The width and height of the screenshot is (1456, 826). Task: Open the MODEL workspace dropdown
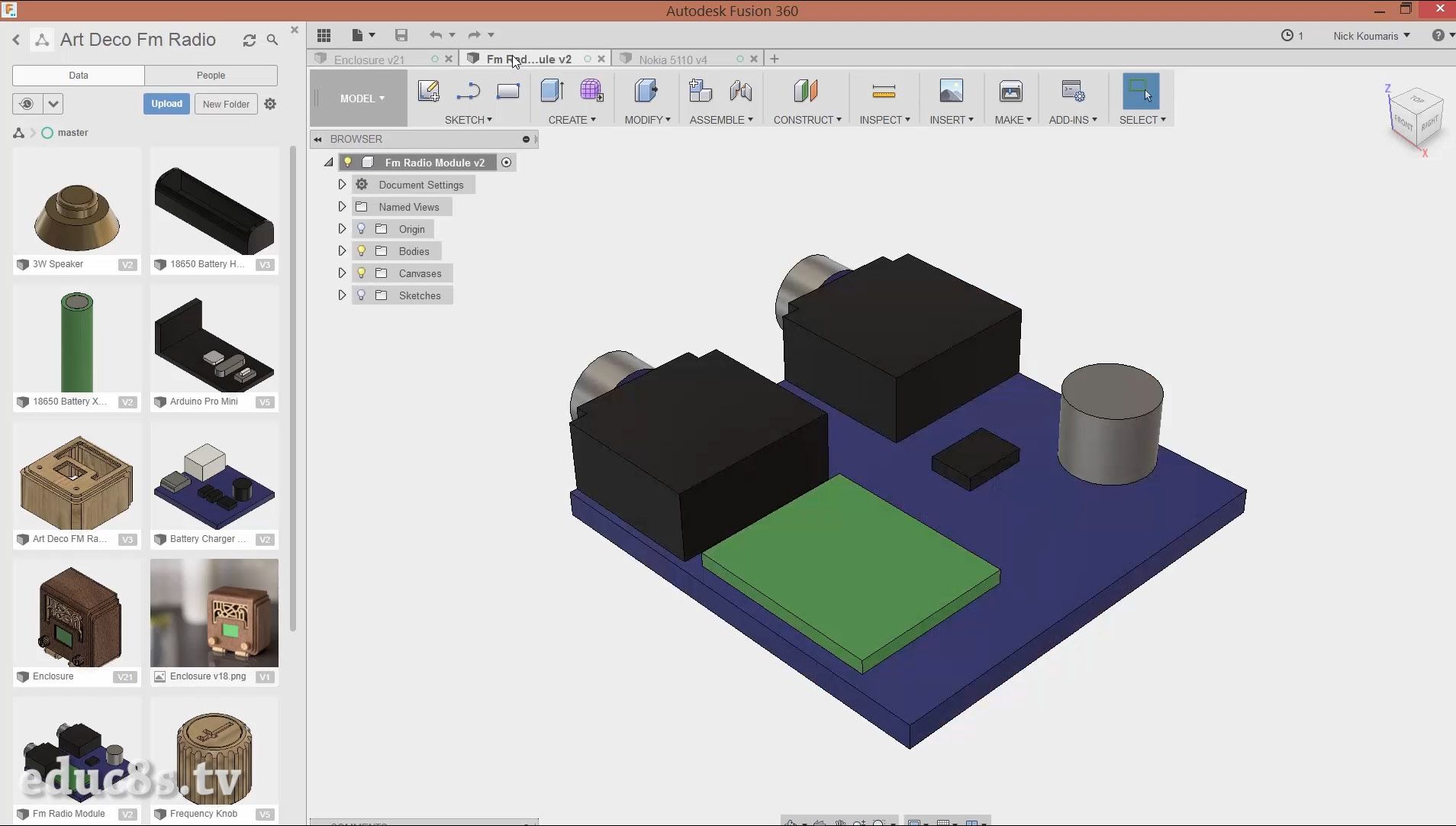pyautogui.click(x=362, y=98)
